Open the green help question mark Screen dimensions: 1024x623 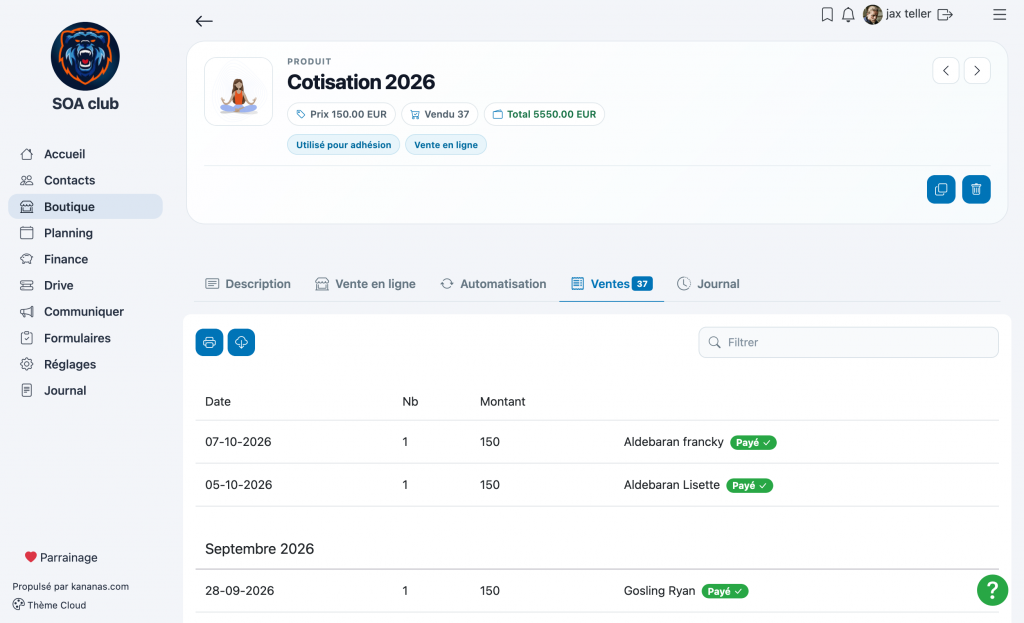pyautogui.click(x=992, y=590)
